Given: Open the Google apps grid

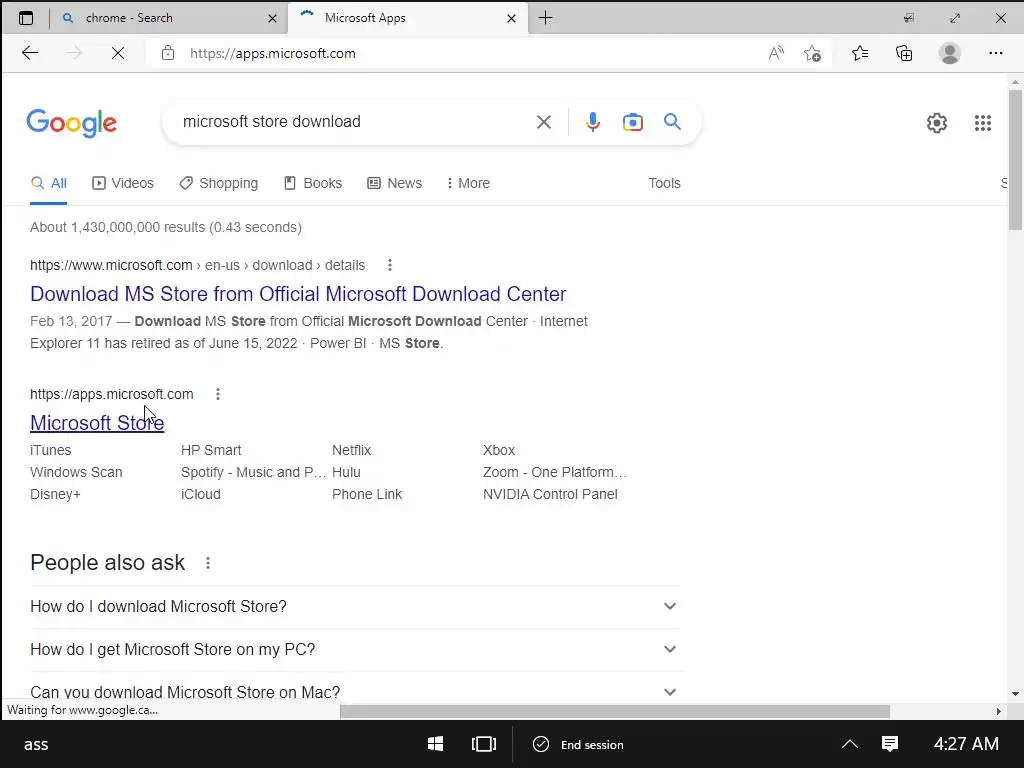Looking at the screenshot, I should pos(982,123).
